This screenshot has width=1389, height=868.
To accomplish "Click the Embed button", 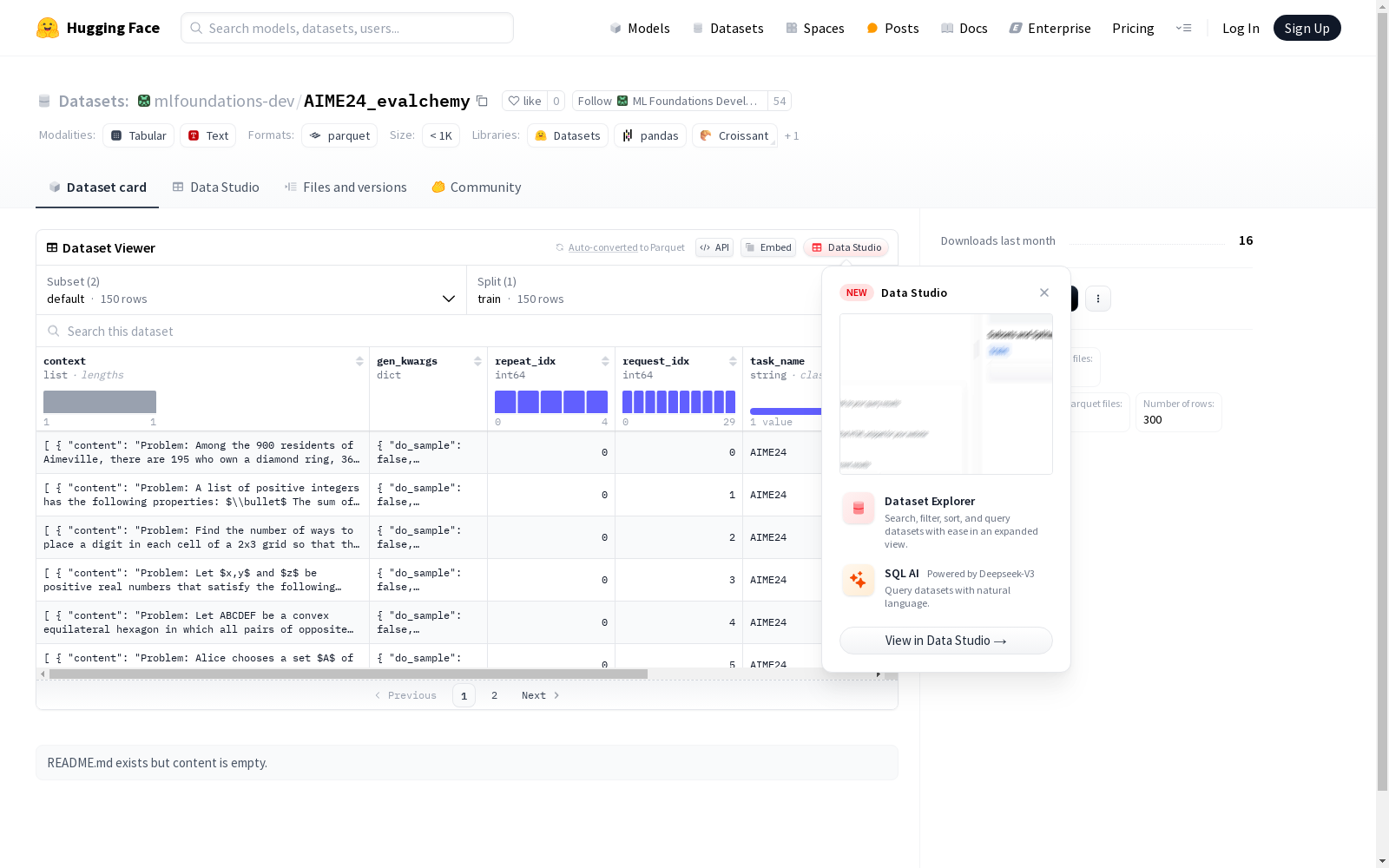I will pyautogui.click(x=768, y=247).
